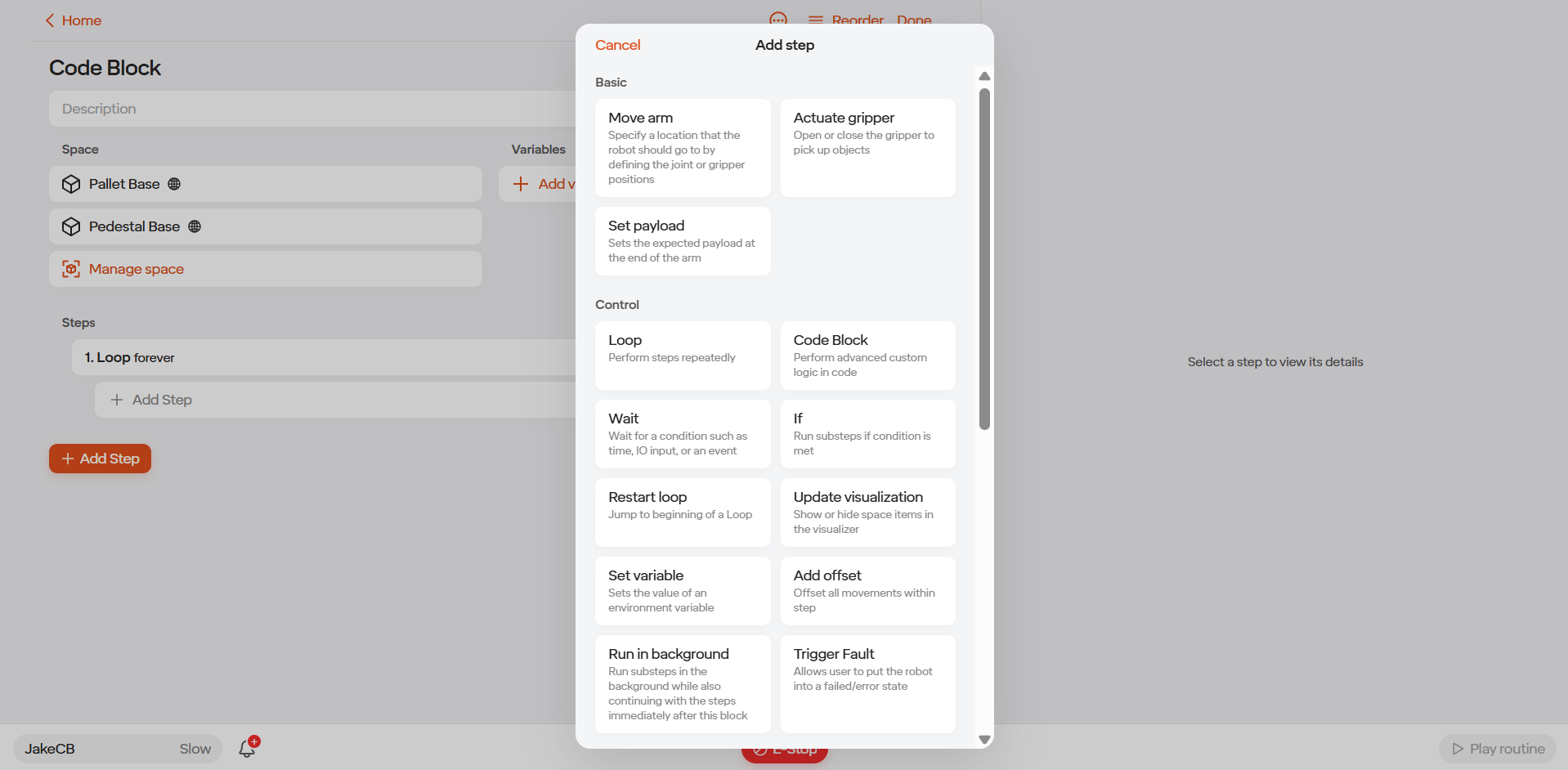Select the Loop forever step row

324,357
